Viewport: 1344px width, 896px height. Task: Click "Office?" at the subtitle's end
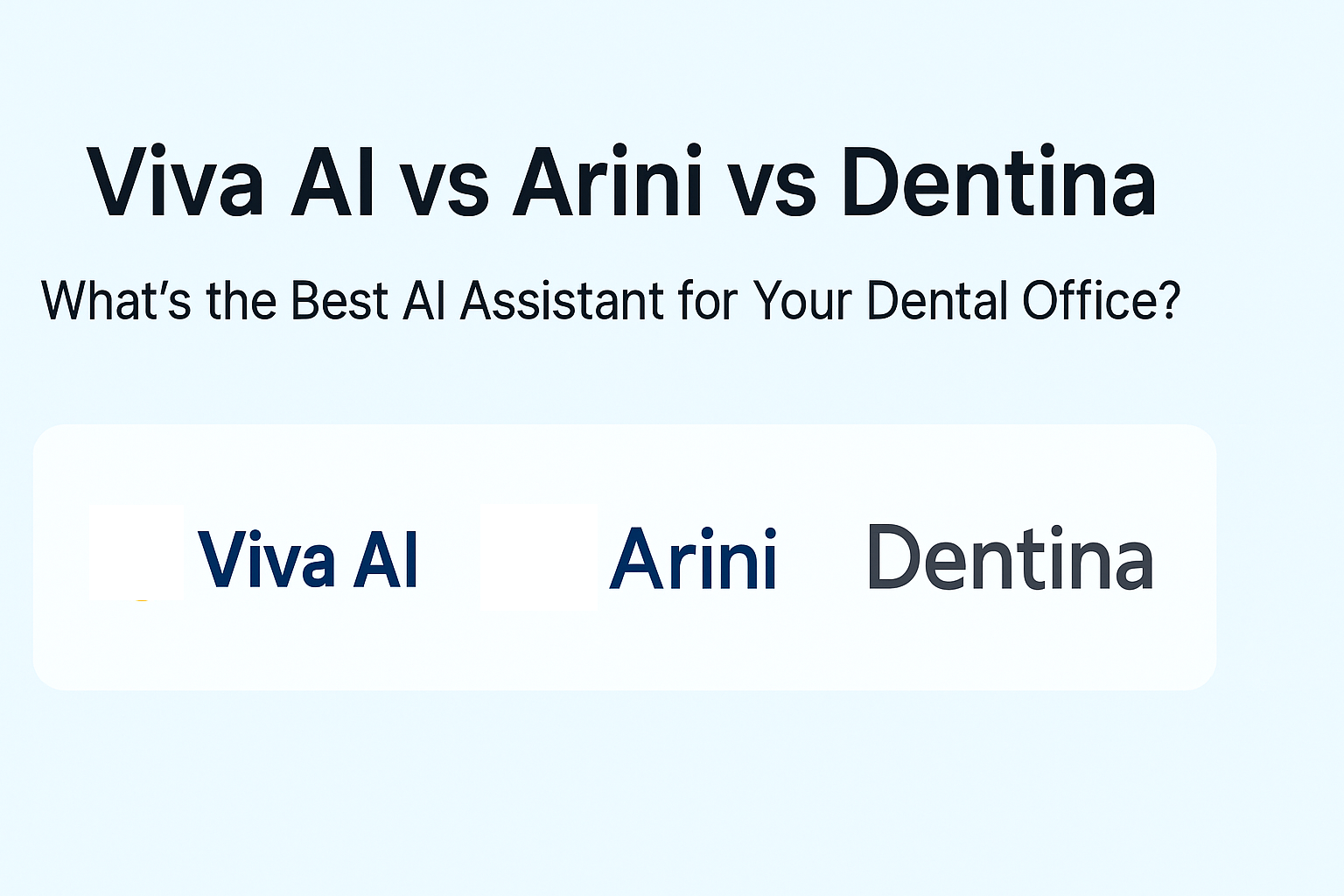[1102, 301]
